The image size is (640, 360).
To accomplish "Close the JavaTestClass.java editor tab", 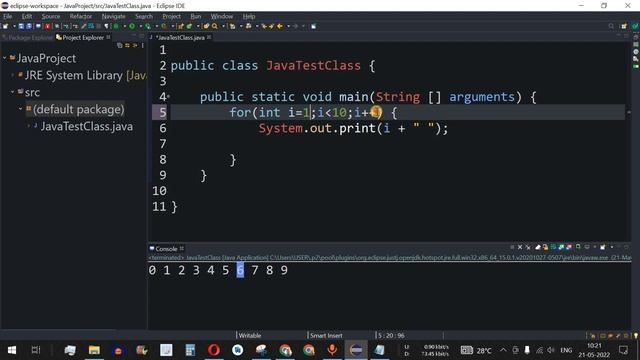I will click(x=209, y=37).
